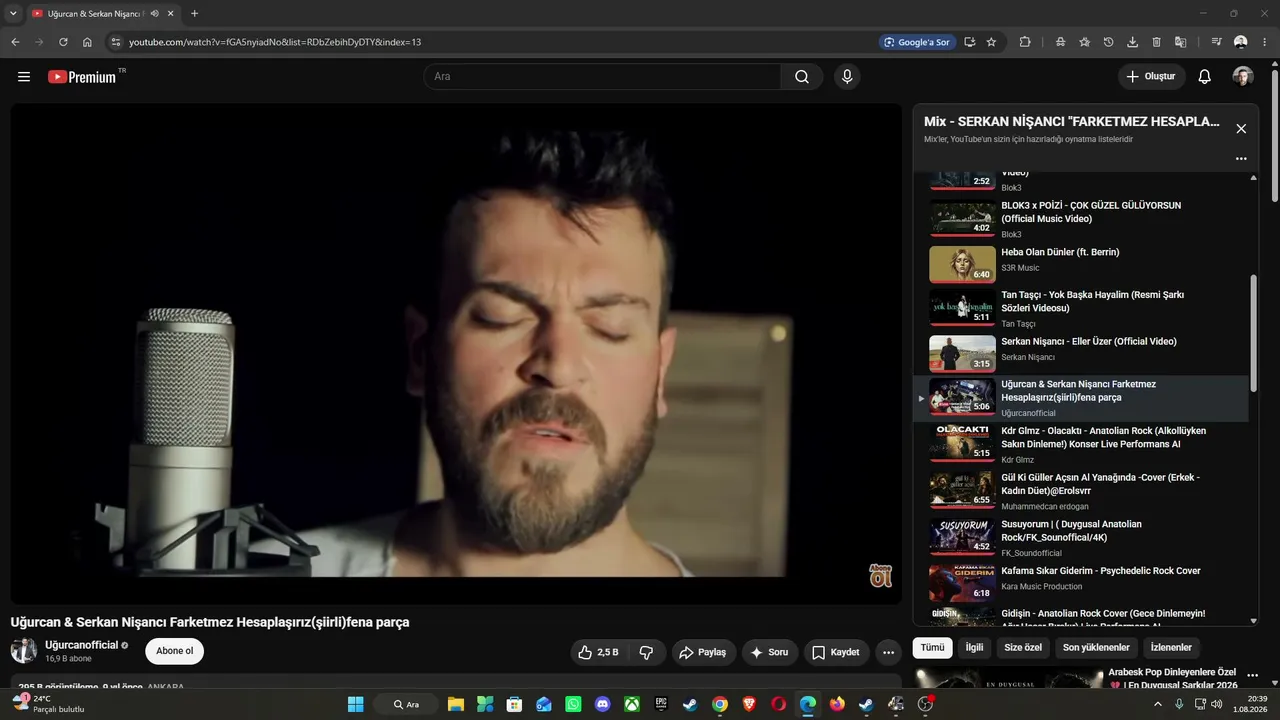Dislike the video with thumbs-down button

pos(646,652)
